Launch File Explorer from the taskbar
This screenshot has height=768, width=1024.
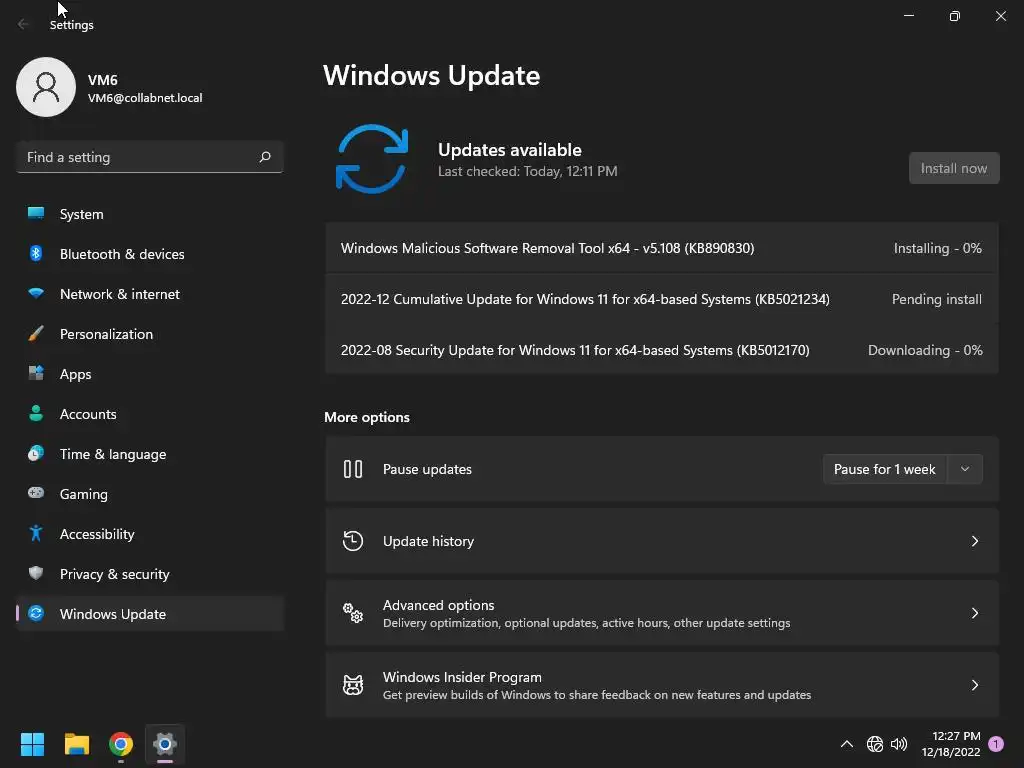[x=76, y=744]
